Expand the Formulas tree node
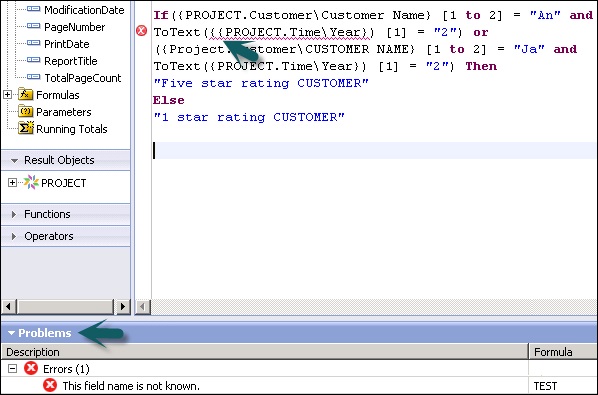 pos(7,94)
